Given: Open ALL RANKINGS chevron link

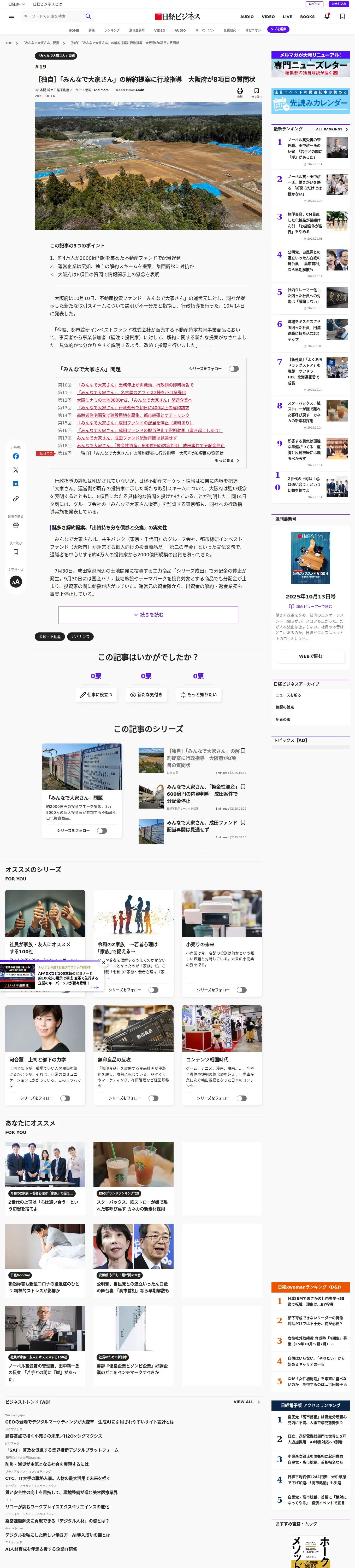Looking at the screenshot, I should (x=332, y=129).
